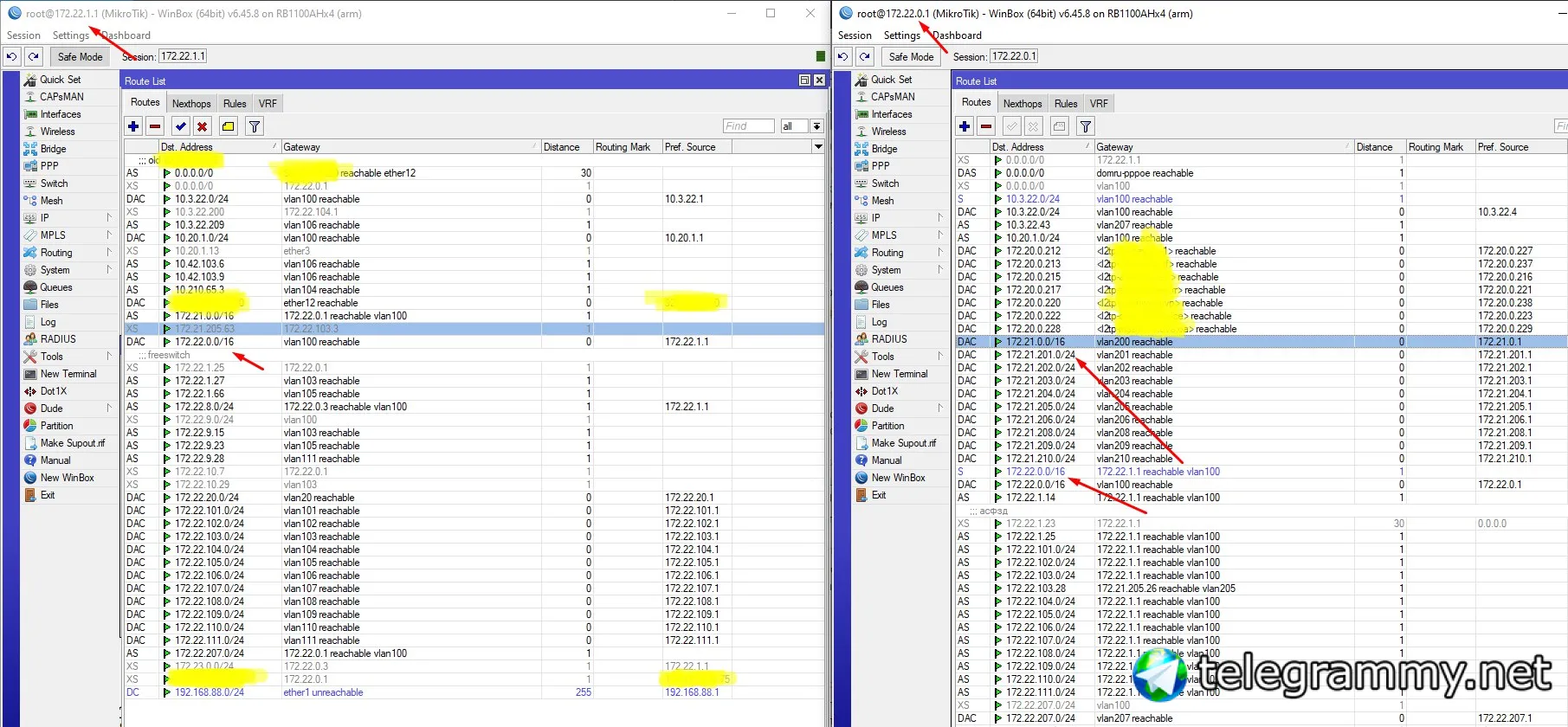Click the Session address field showing 172.22.0.1
The height and width of the screenshot is (727, 1568).
[x=1014, y=56]
